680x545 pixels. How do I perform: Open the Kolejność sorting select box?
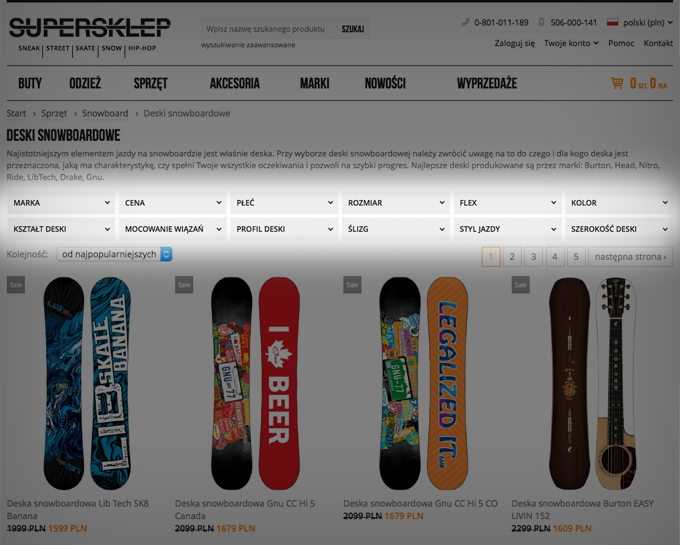[114, 254]
